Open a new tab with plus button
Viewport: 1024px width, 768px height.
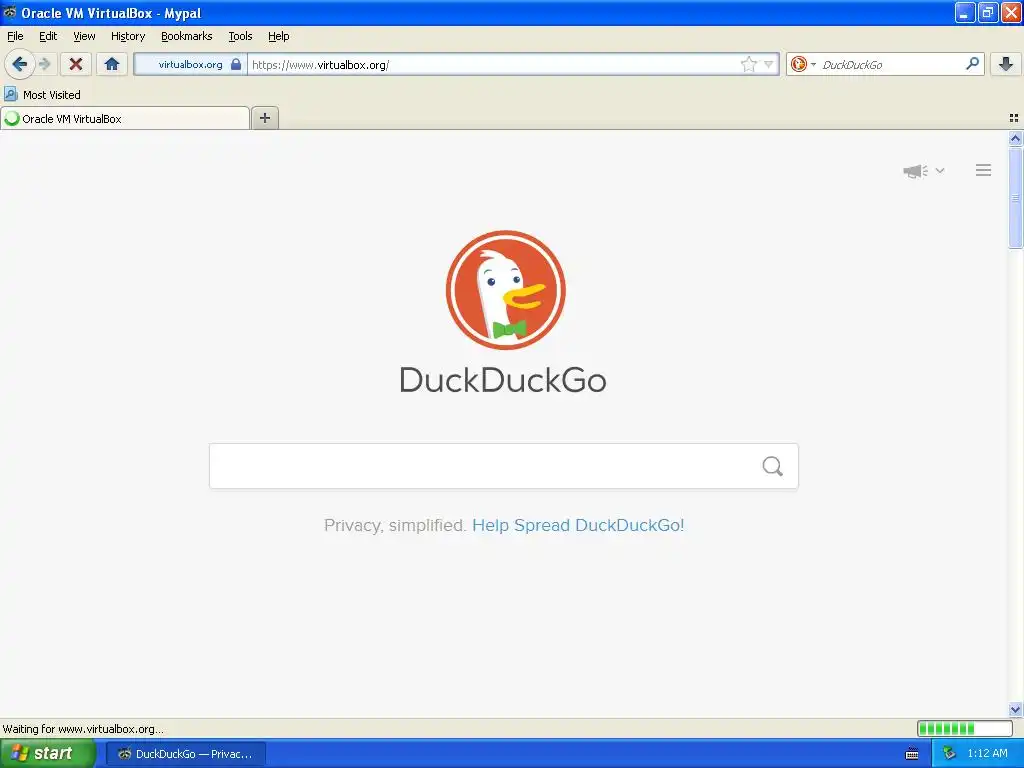[x=264, y=118]
